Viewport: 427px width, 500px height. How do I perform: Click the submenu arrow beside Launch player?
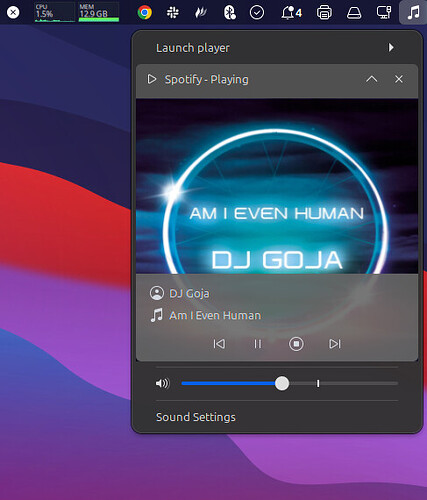pos(391,48)
